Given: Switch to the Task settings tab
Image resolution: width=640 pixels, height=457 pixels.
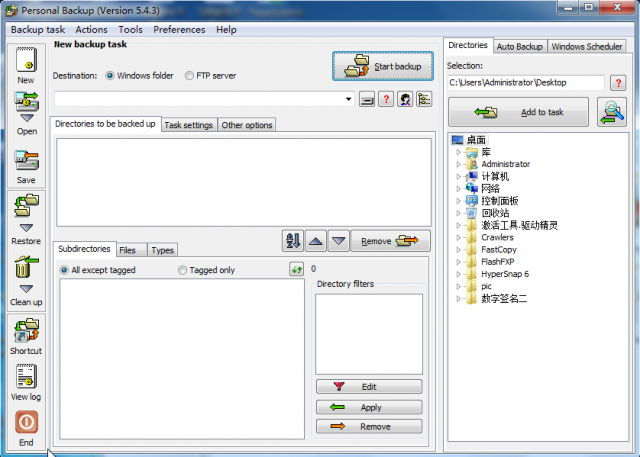Looking at the screenshot, I should point(188,125).
